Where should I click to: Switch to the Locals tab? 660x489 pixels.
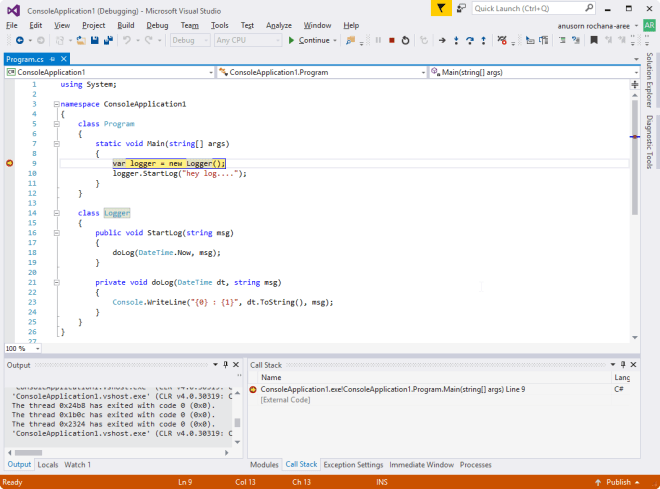click(48, 464)
